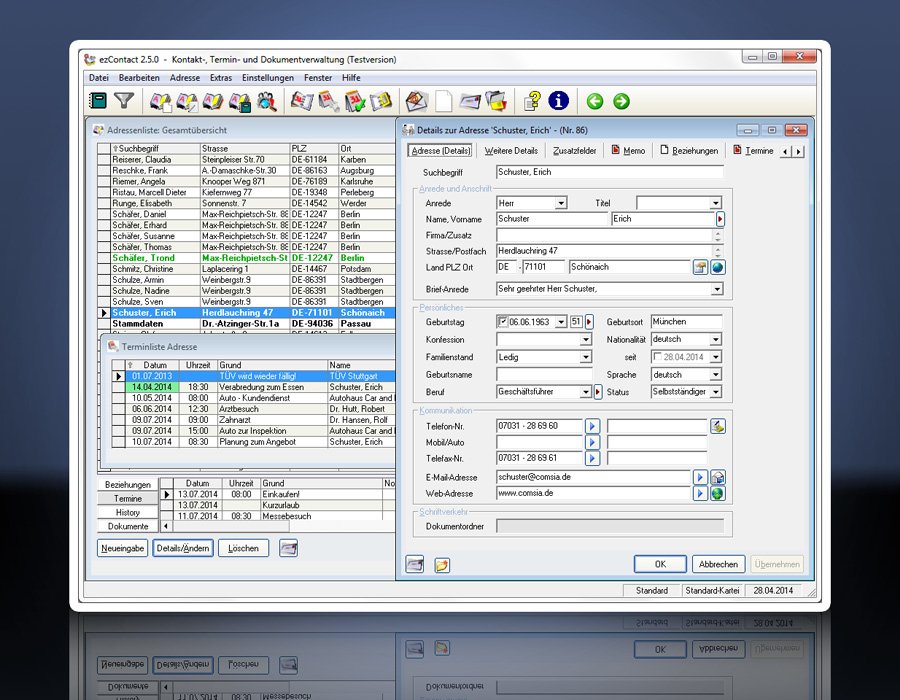Viewport: 900px width, 700px height.
Task: Click the address search binoculars icon
Action: 267,101
